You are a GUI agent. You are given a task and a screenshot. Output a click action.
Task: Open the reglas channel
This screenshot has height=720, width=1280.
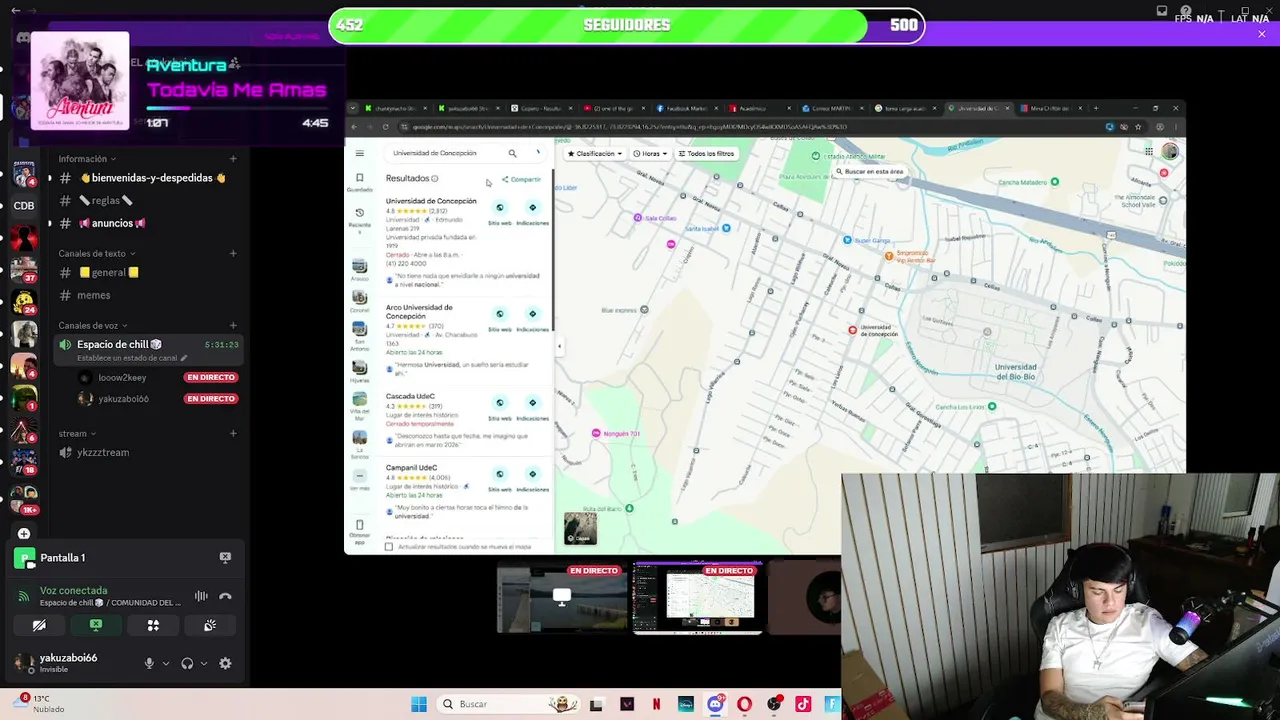coord(147,200)
